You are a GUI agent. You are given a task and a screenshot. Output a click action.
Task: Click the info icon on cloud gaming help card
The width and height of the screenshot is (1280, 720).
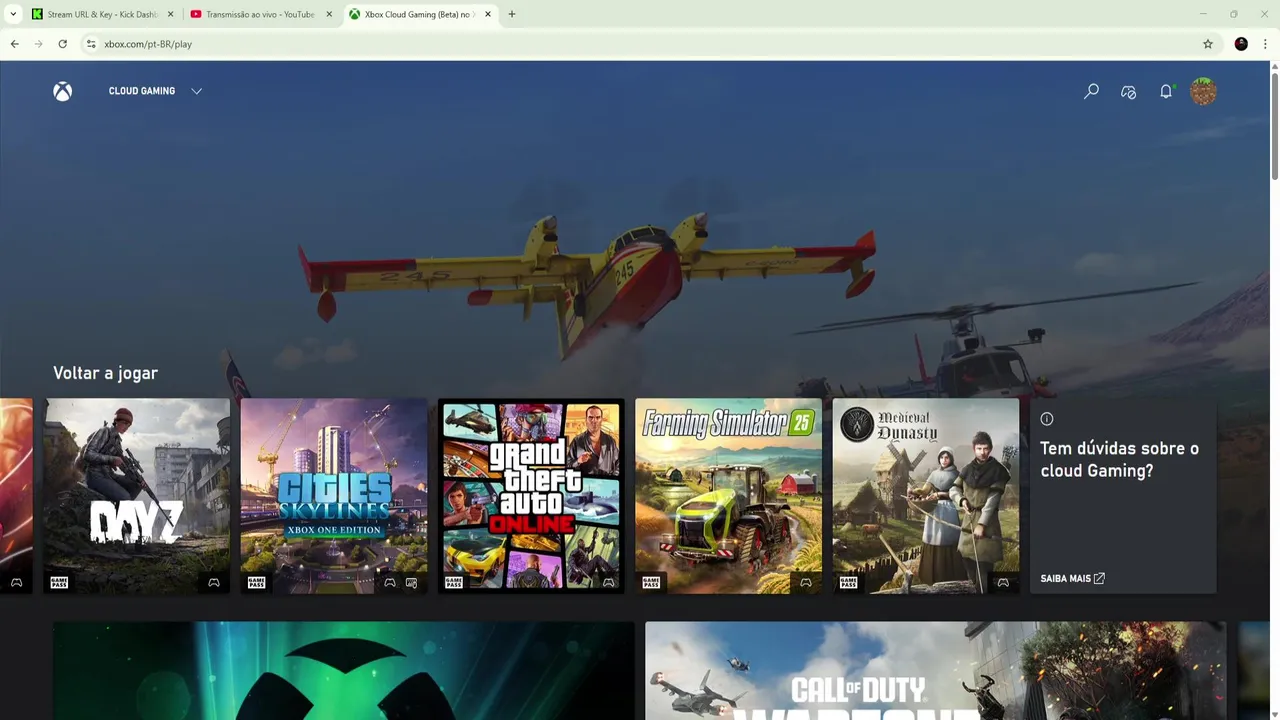(1047, 419)
